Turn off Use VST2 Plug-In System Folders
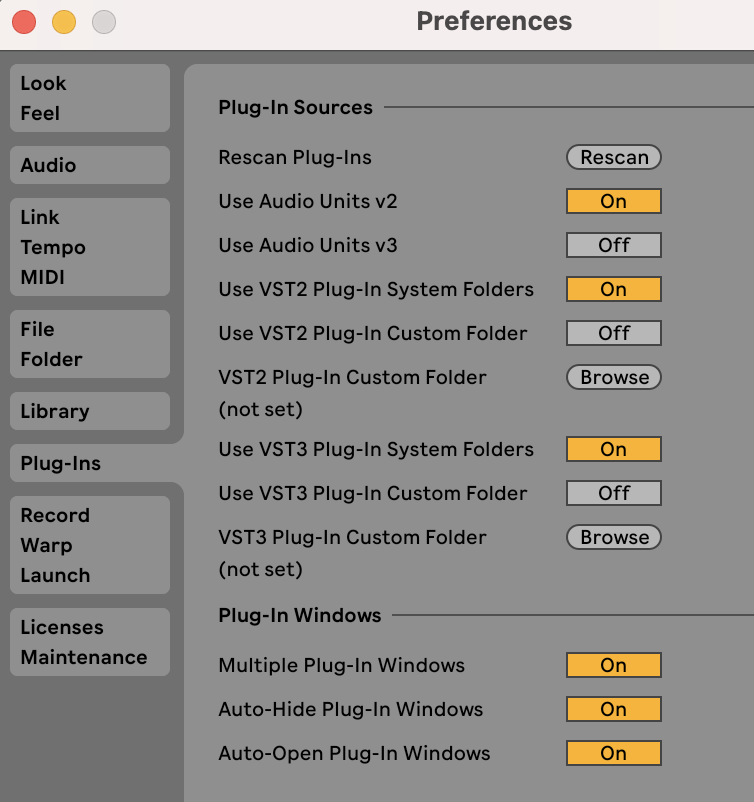Image resolution: width=754 pixels, height=802 pixels. pyautogui.click(x=614, y=289)
